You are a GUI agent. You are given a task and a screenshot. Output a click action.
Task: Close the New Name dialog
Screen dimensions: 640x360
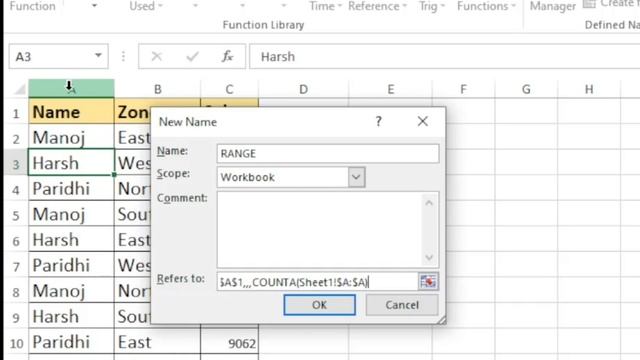[x=423, y=121]
